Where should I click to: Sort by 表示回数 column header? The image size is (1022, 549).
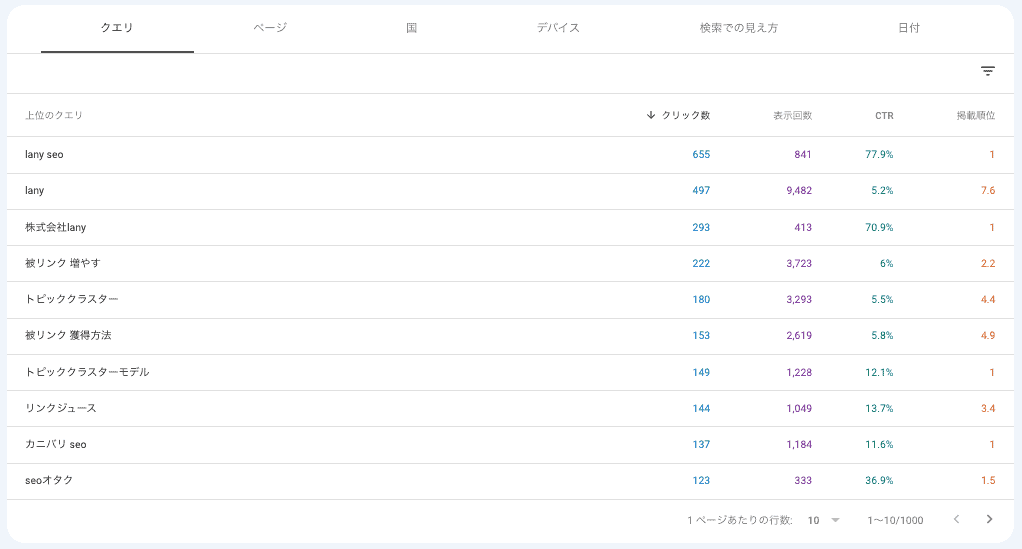coord(793,115)
